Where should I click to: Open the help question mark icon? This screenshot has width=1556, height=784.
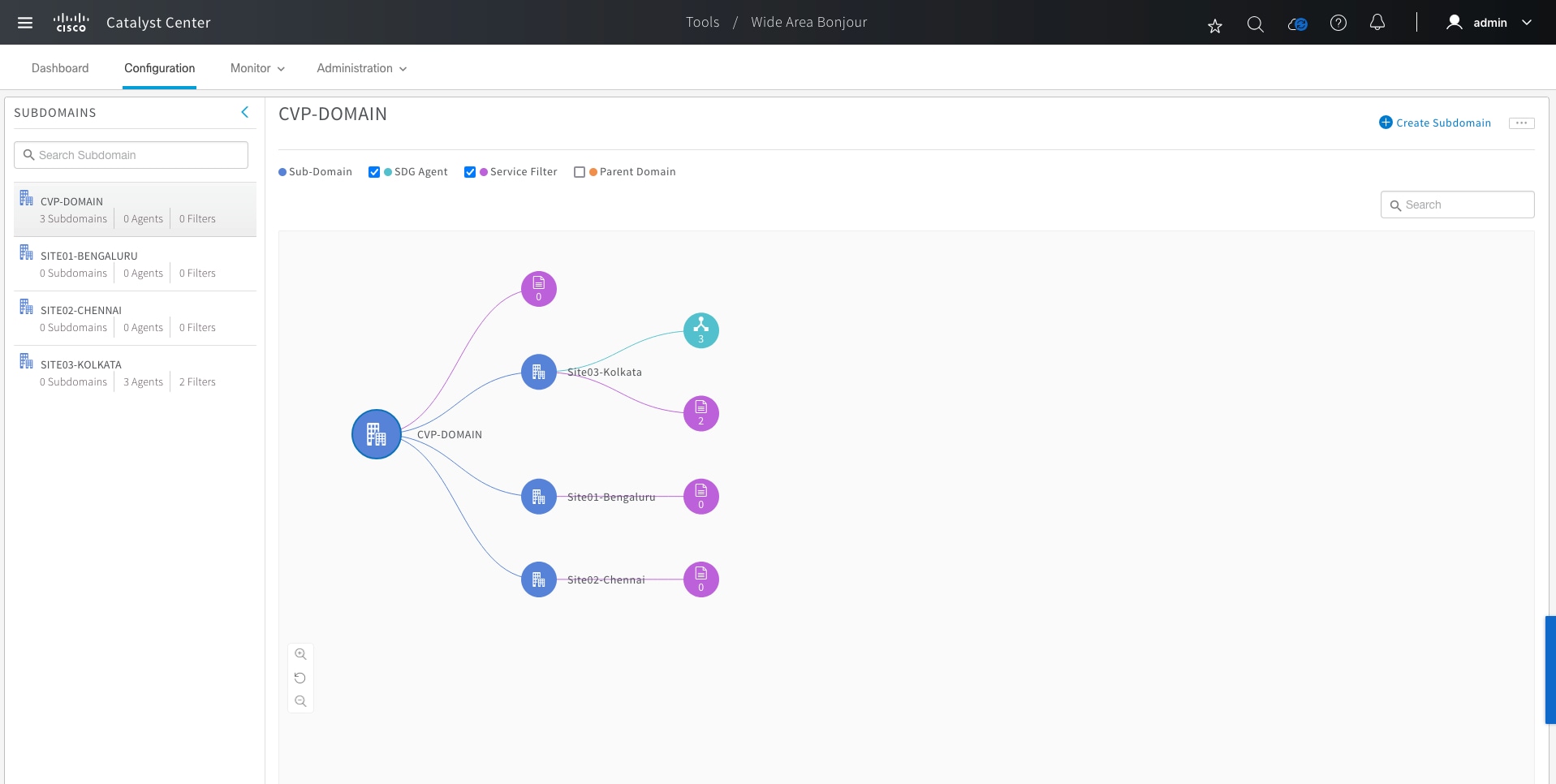[x=1338, y=24]
